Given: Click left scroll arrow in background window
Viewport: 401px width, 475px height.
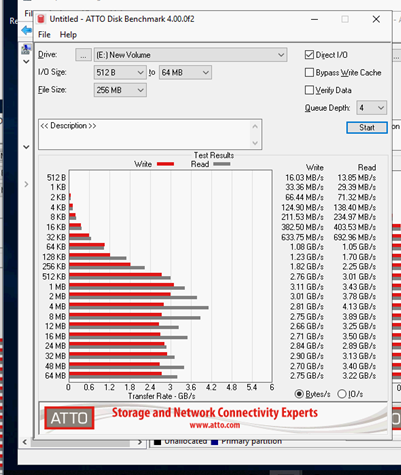Looking at the screenshot, I should [x=25, y=442].
